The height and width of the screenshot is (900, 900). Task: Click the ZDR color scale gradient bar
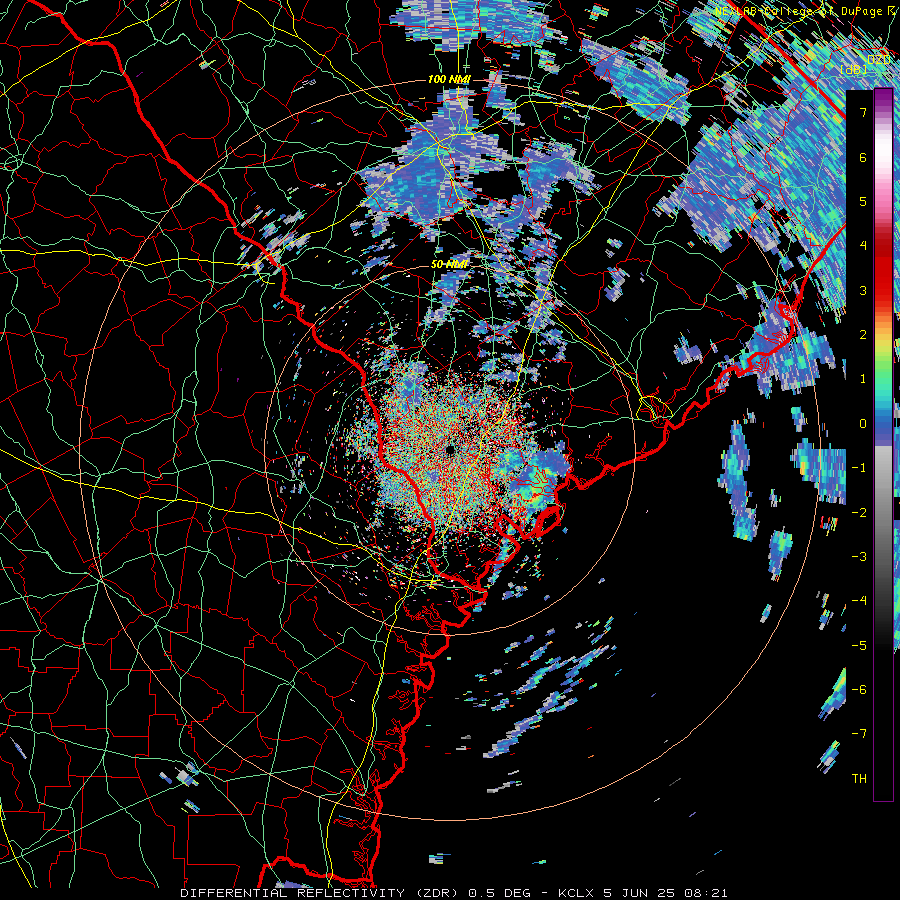[x=883, y=445]
